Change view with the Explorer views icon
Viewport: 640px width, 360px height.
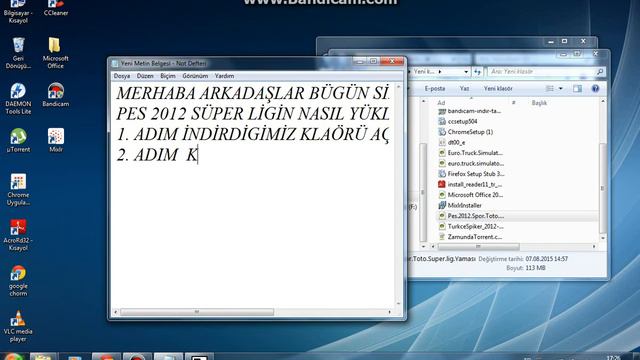coord(550,89)
